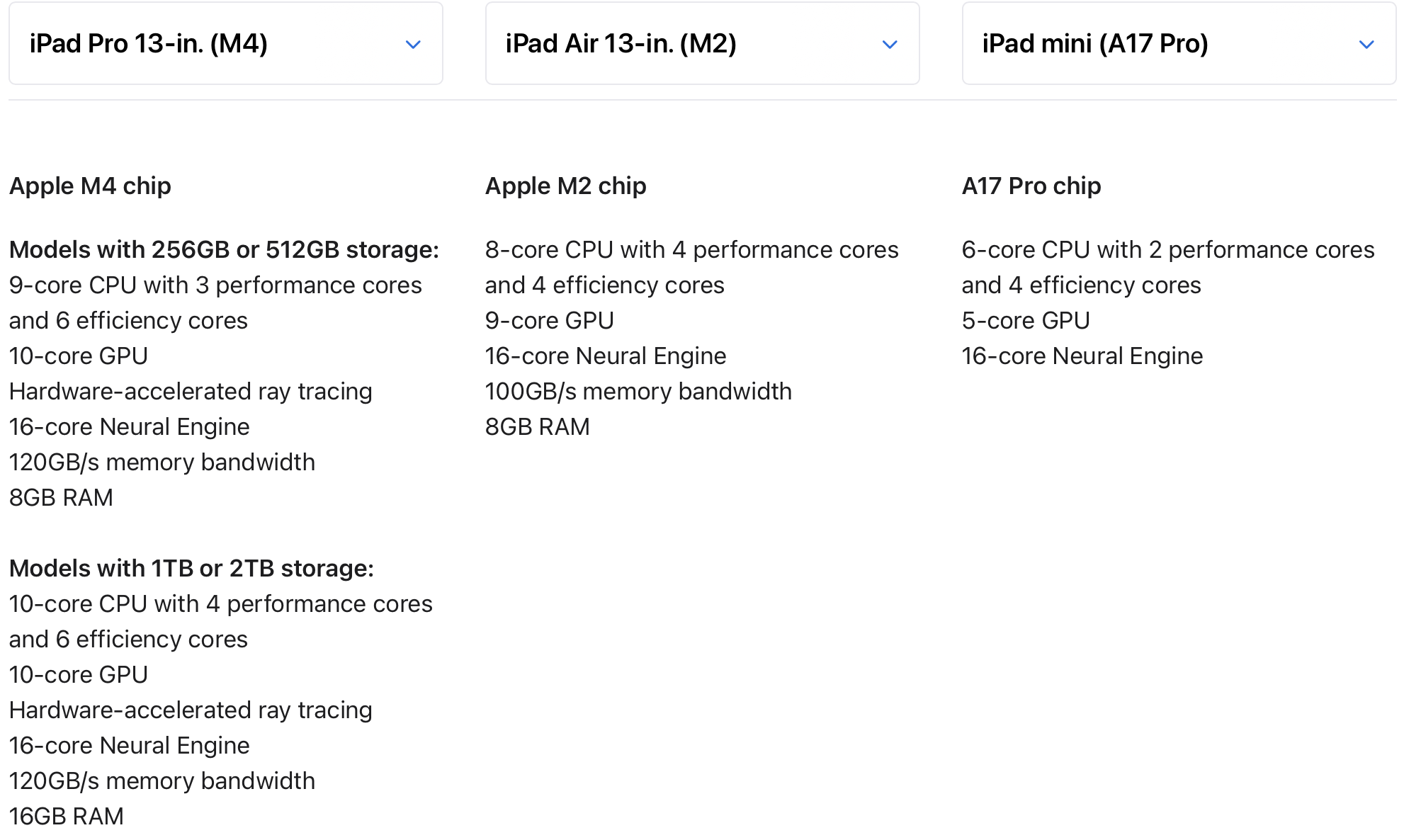Select the 1TB or 2TB storage models heading
Viewport: 1404px width, 840px height.
(191, 569)
